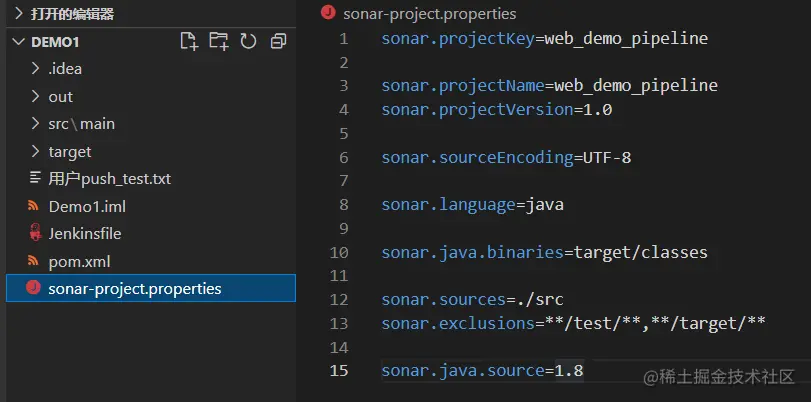811x402 pixels.
Task: Place cursor in sonar.java.source=1.8 line
Action: [x=482, y=371]
